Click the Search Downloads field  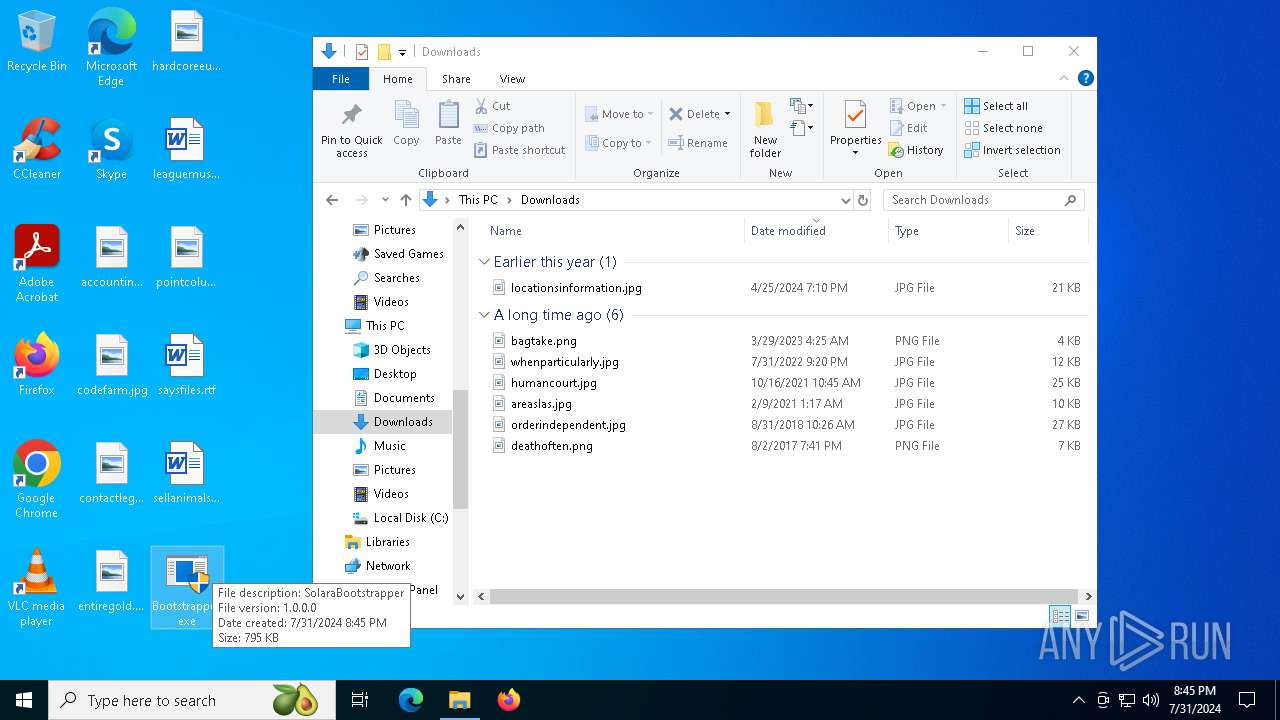click(984, 200)
